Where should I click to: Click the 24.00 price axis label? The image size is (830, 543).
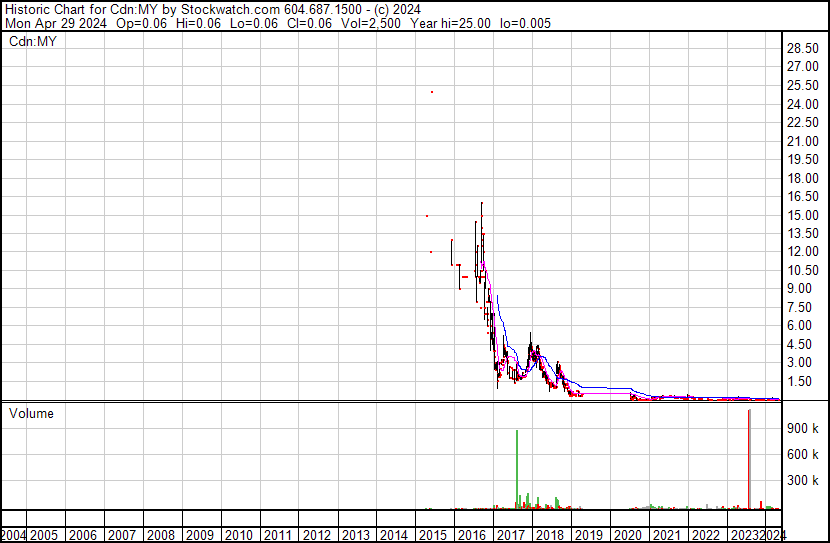803,104
